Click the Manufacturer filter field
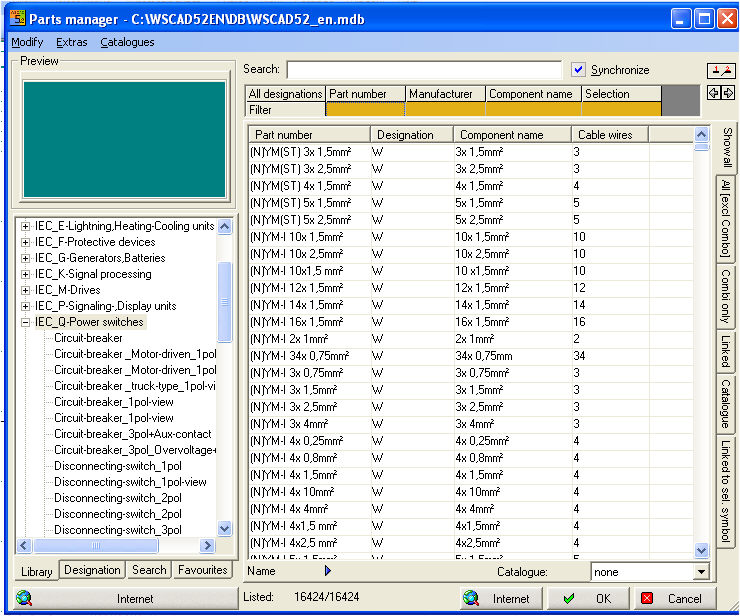This screenshot has height=616, width=740. tap(445, 110)
